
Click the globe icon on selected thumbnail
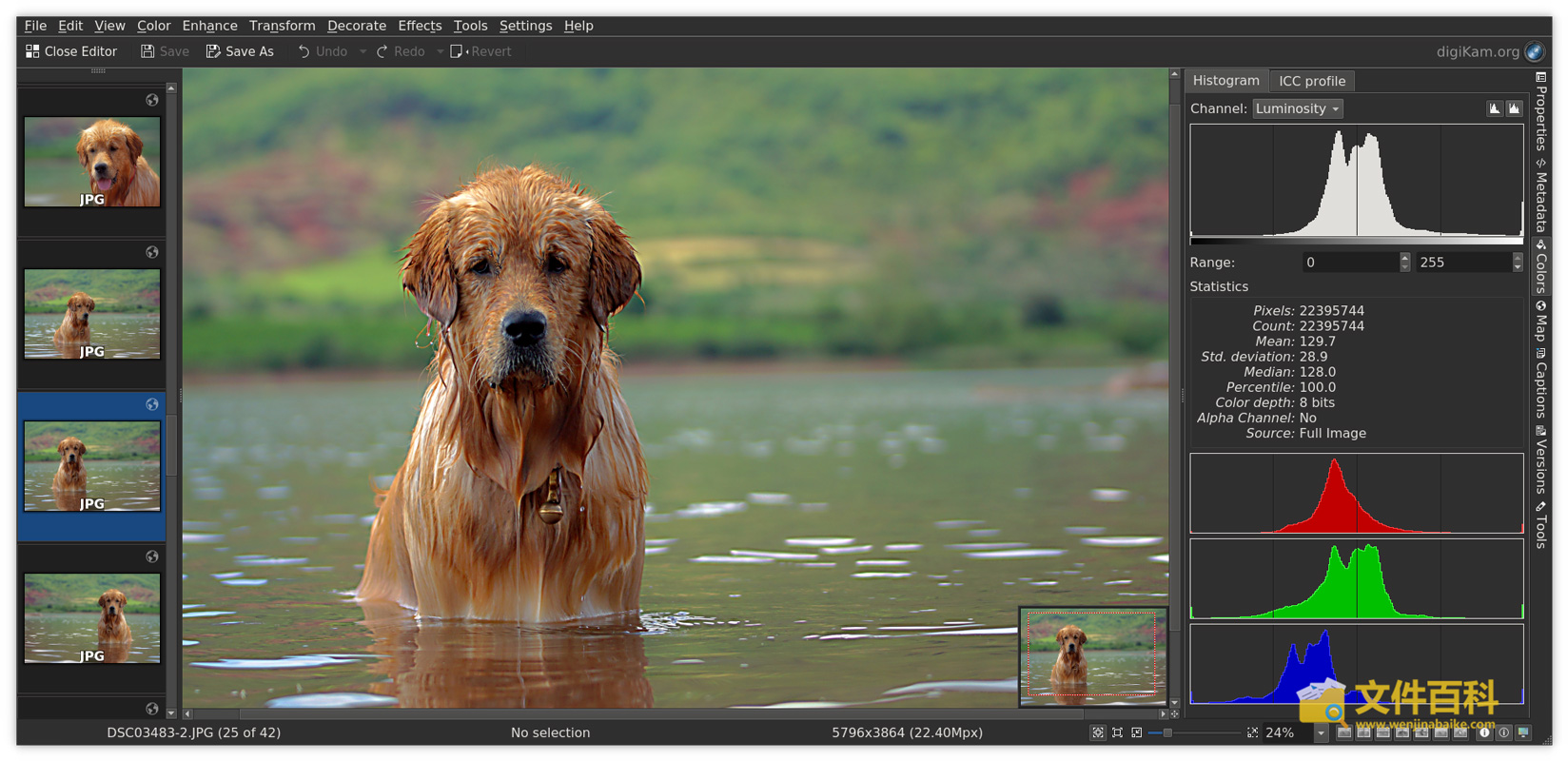coord(152,404)
